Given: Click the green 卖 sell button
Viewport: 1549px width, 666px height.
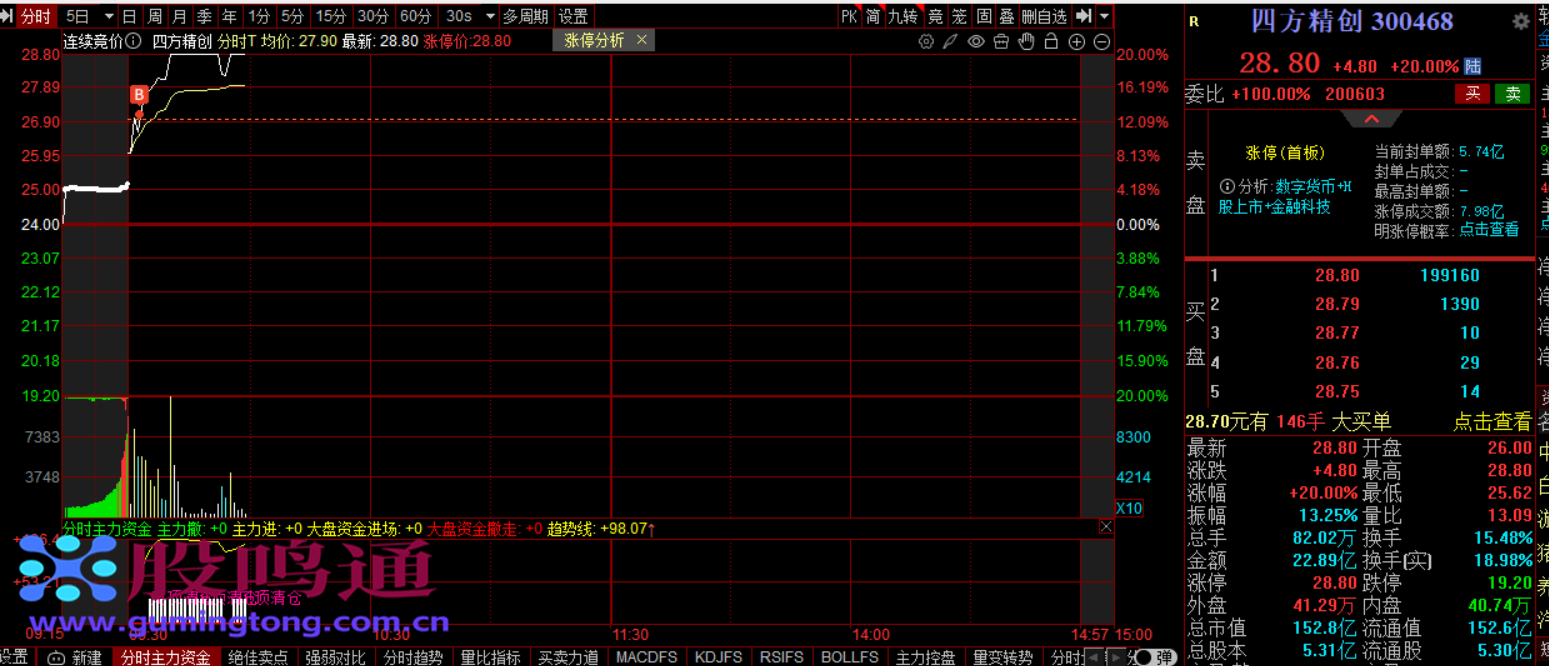Looking at the screenshot, I should 1513,94.
